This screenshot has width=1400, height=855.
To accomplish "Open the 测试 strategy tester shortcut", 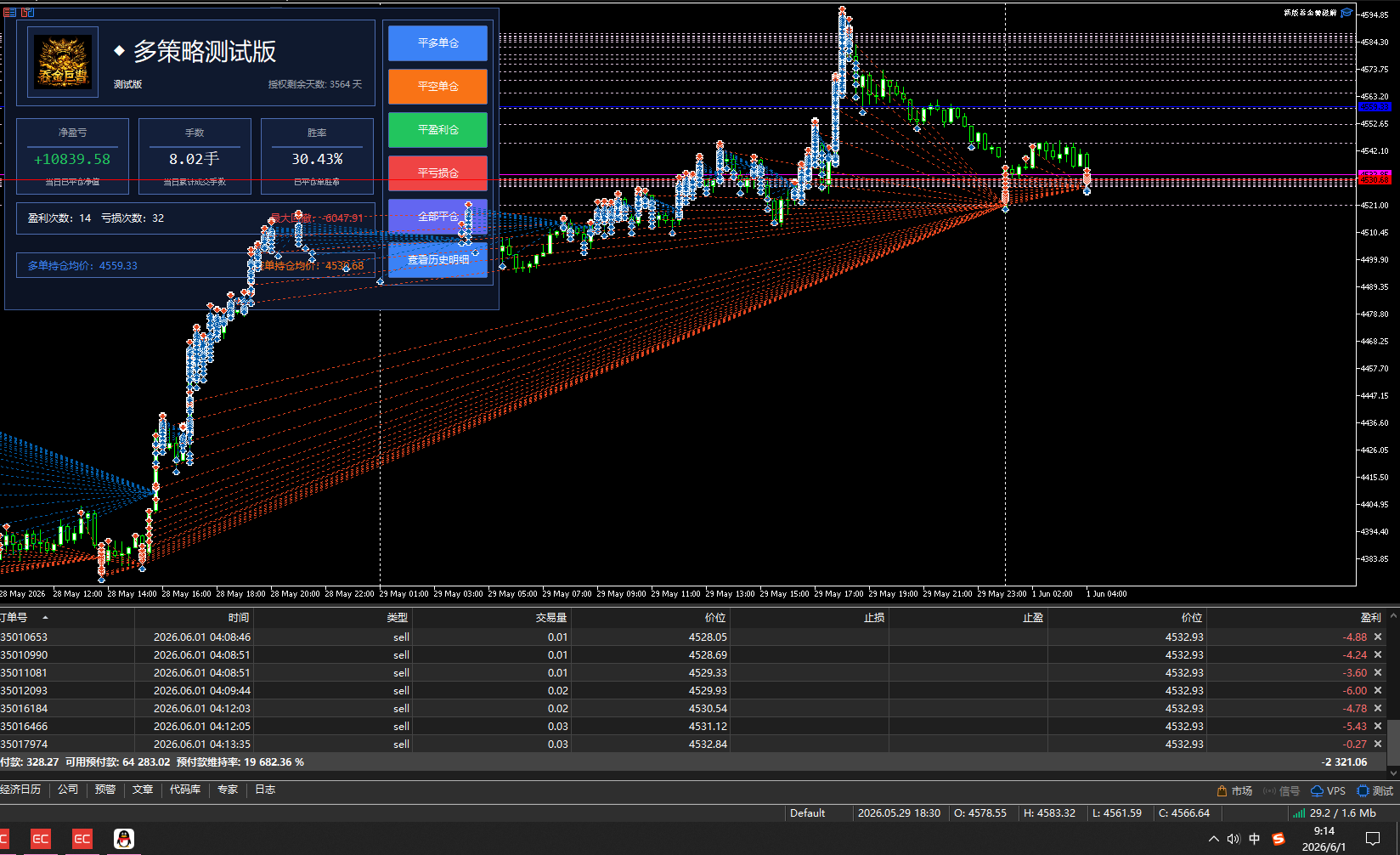I will [x=1375, y=790].
